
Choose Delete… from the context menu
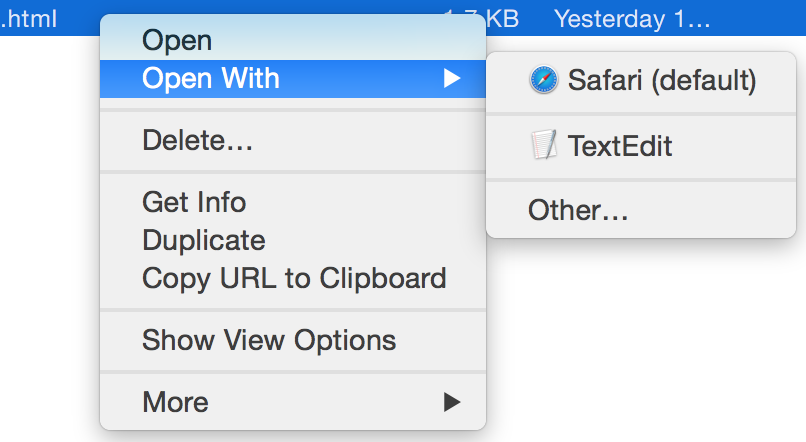click(197, 140)
